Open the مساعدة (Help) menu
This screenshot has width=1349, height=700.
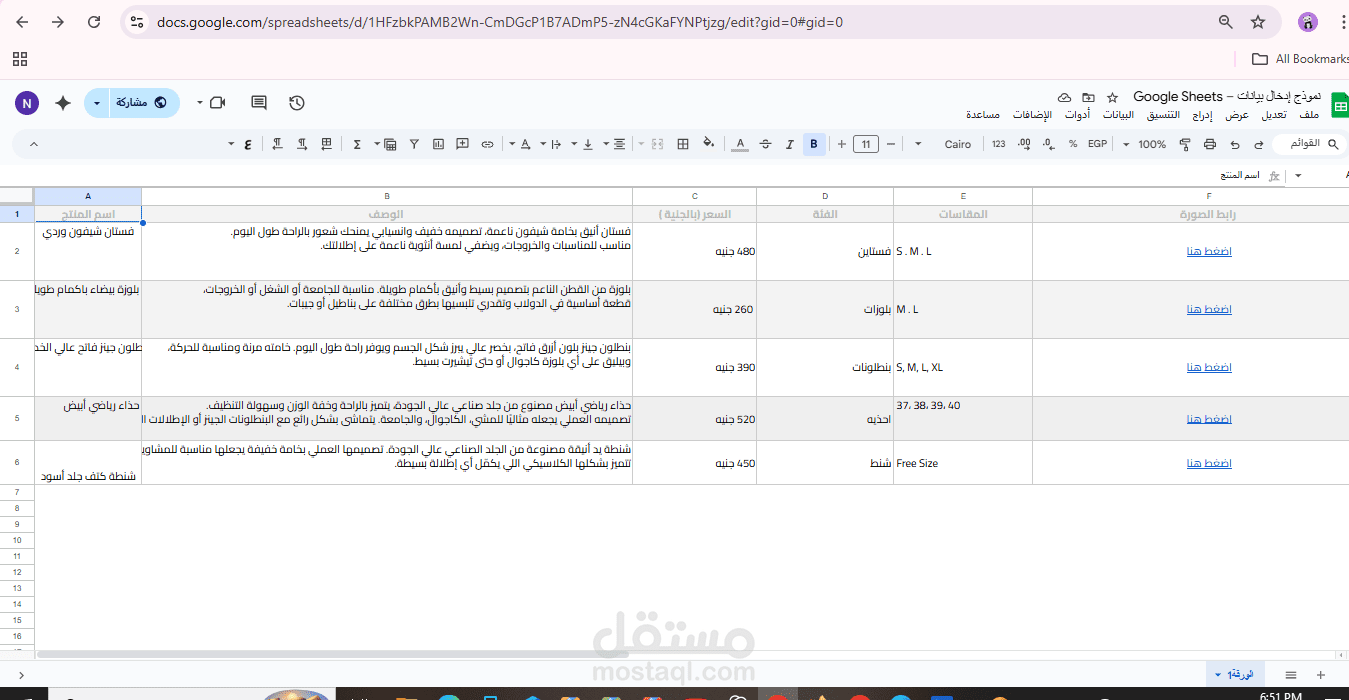click(x=983, y=115)
